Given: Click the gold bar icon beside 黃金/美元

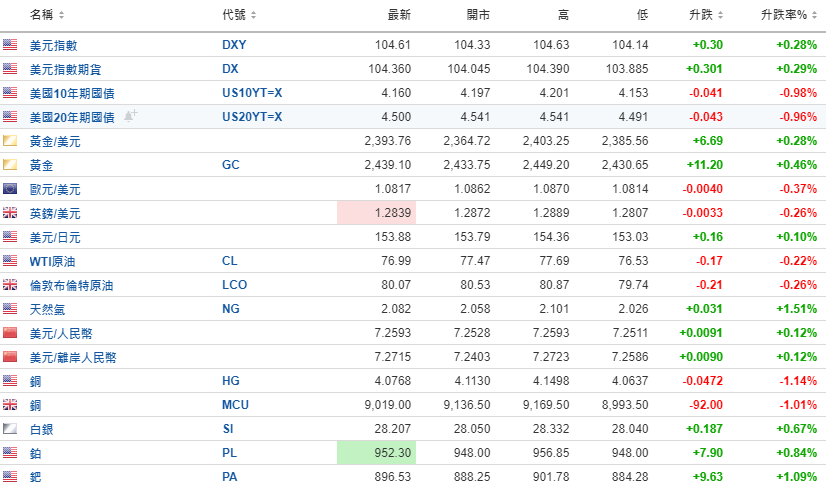Looking at the screenshot, I should coord(11,141).
